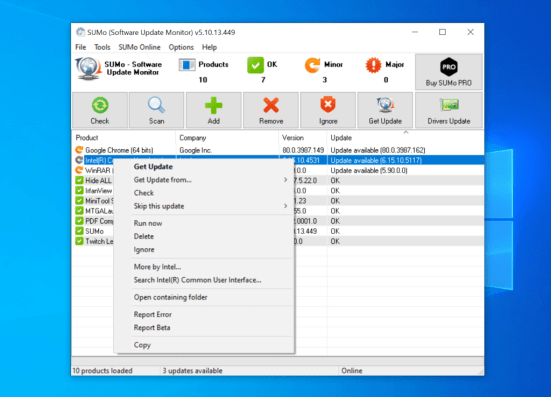Sort by Version column header

[x=303, y=138]
